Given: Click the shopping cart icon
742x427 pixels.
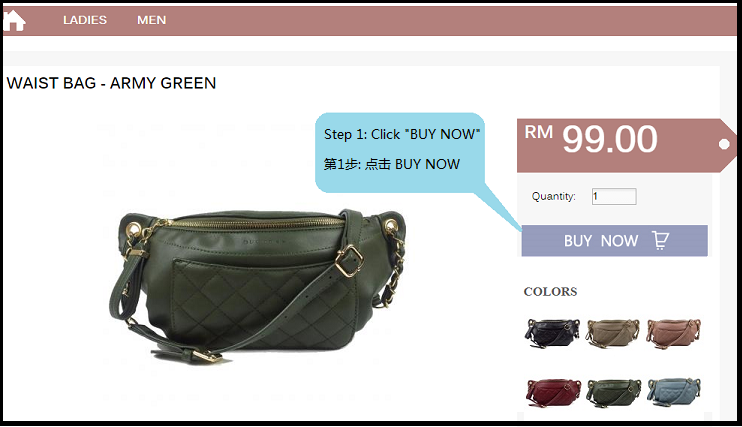Looking at the screenshot, I should [661, 240].
